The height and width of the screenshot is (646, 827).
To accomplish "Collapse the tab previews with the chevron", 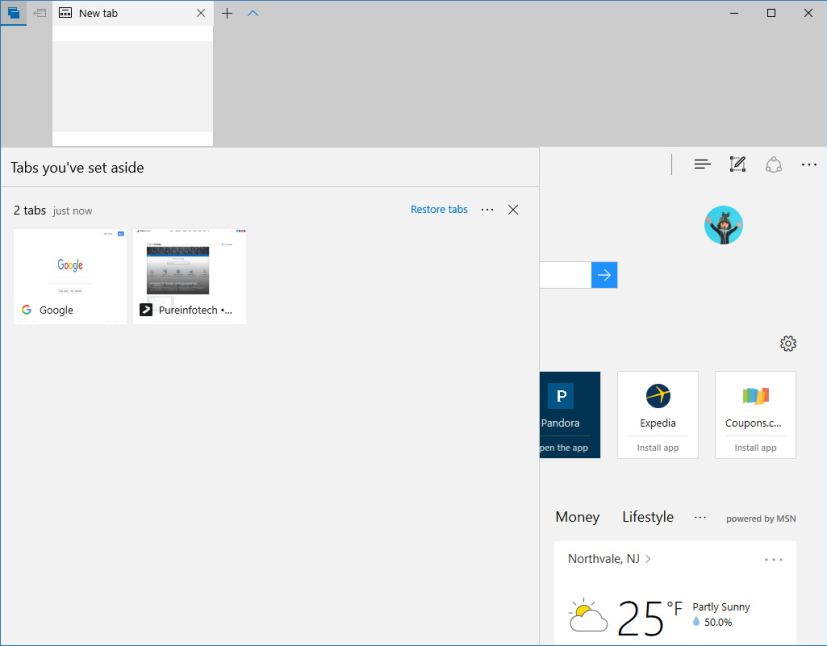I will pyautogui.click(x=251, y=13).
